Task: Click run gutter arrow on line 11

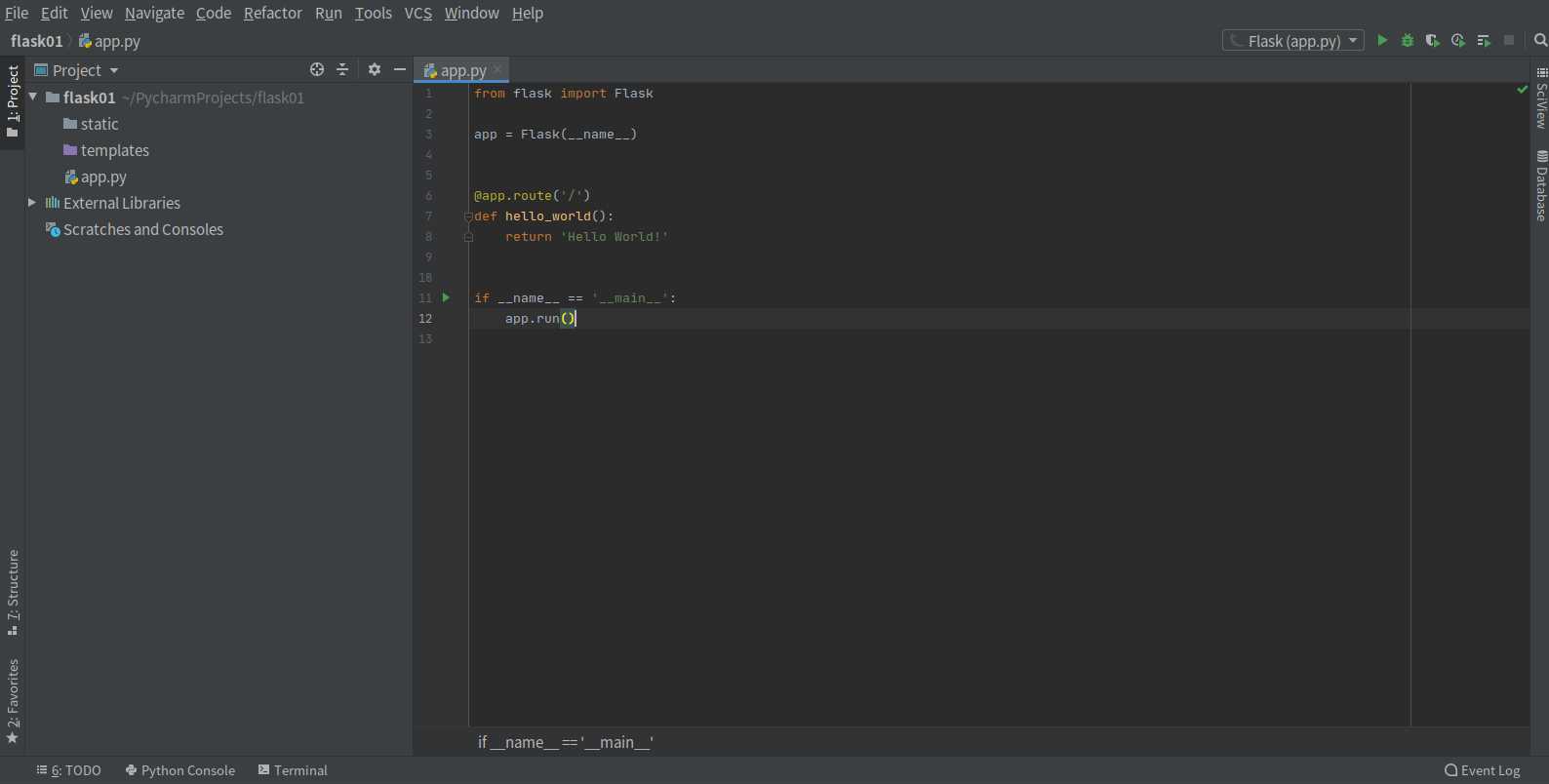Action: click(x=446, y=297)
